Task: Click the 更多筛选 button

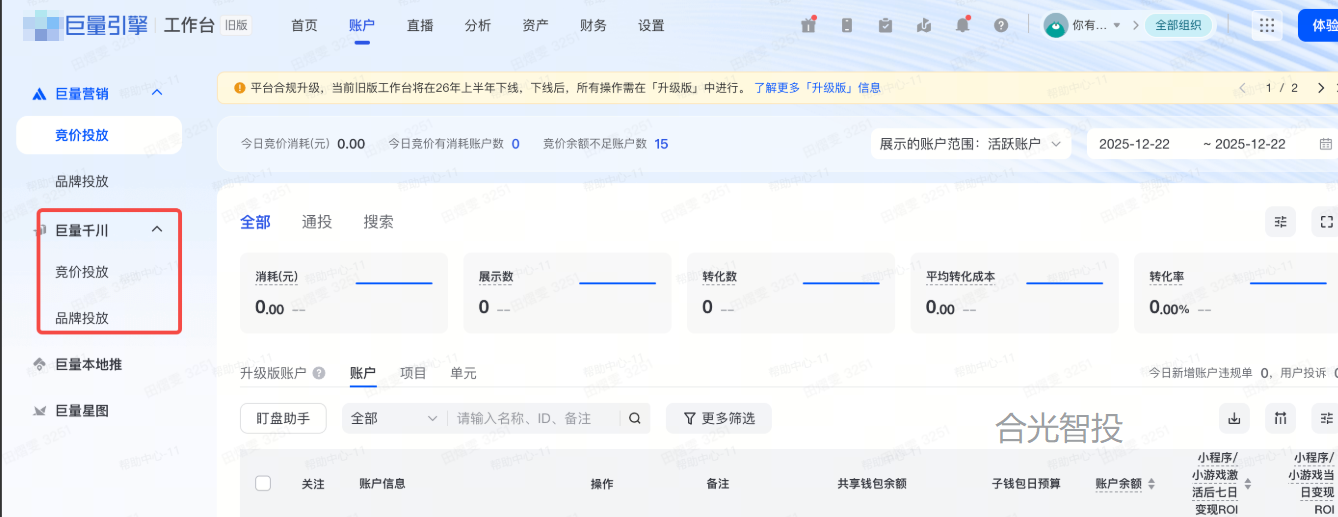Action: click(719, 418)
